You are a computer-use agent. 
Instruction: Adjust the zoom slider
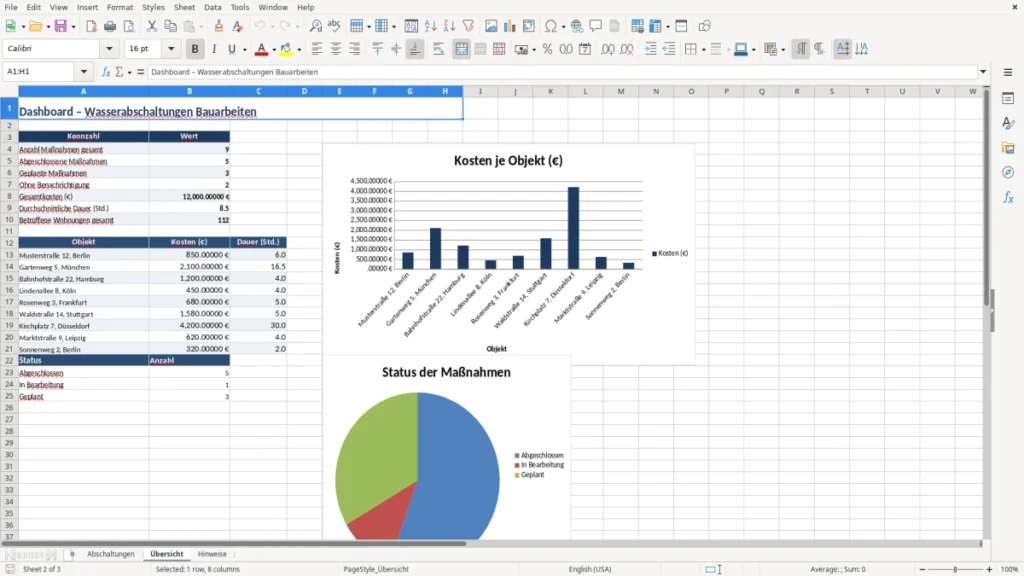pyautogui.click(x=955, y=569)
